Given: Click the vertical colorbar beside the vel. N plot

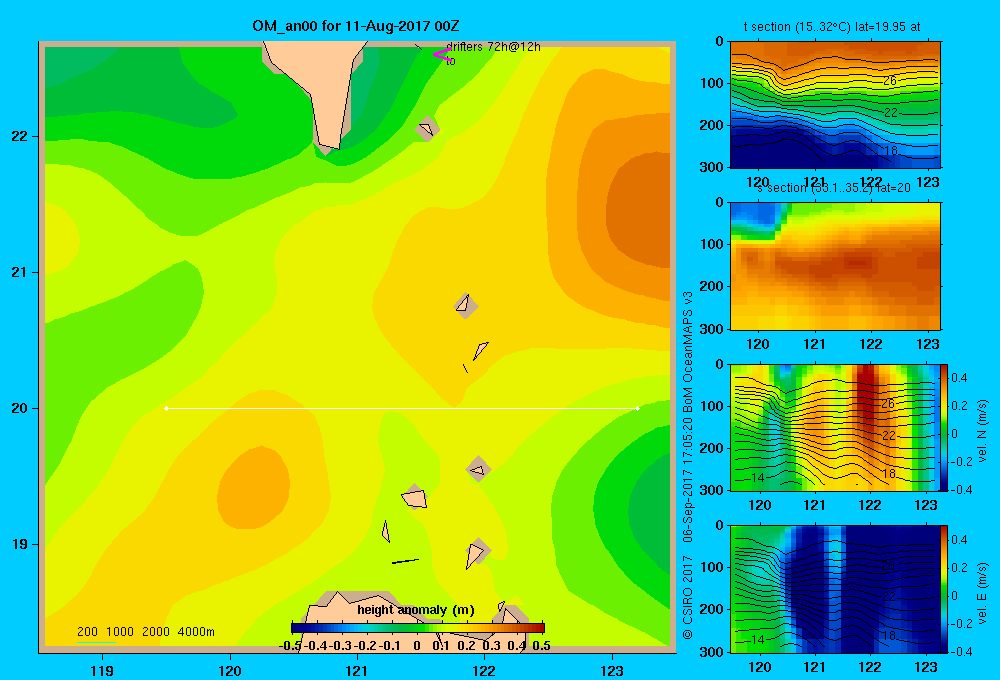Looking at the screenshot, I should [944, 427].
